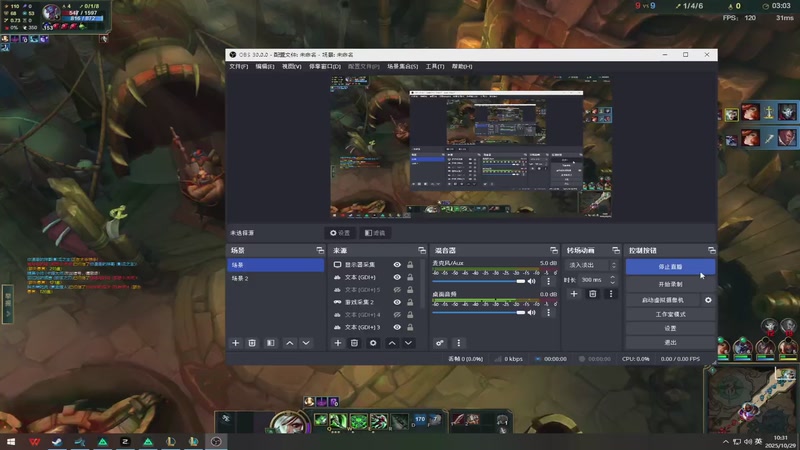Increase transition duration with up stepper arrow
Screen dimensions: 800x450
613,277
